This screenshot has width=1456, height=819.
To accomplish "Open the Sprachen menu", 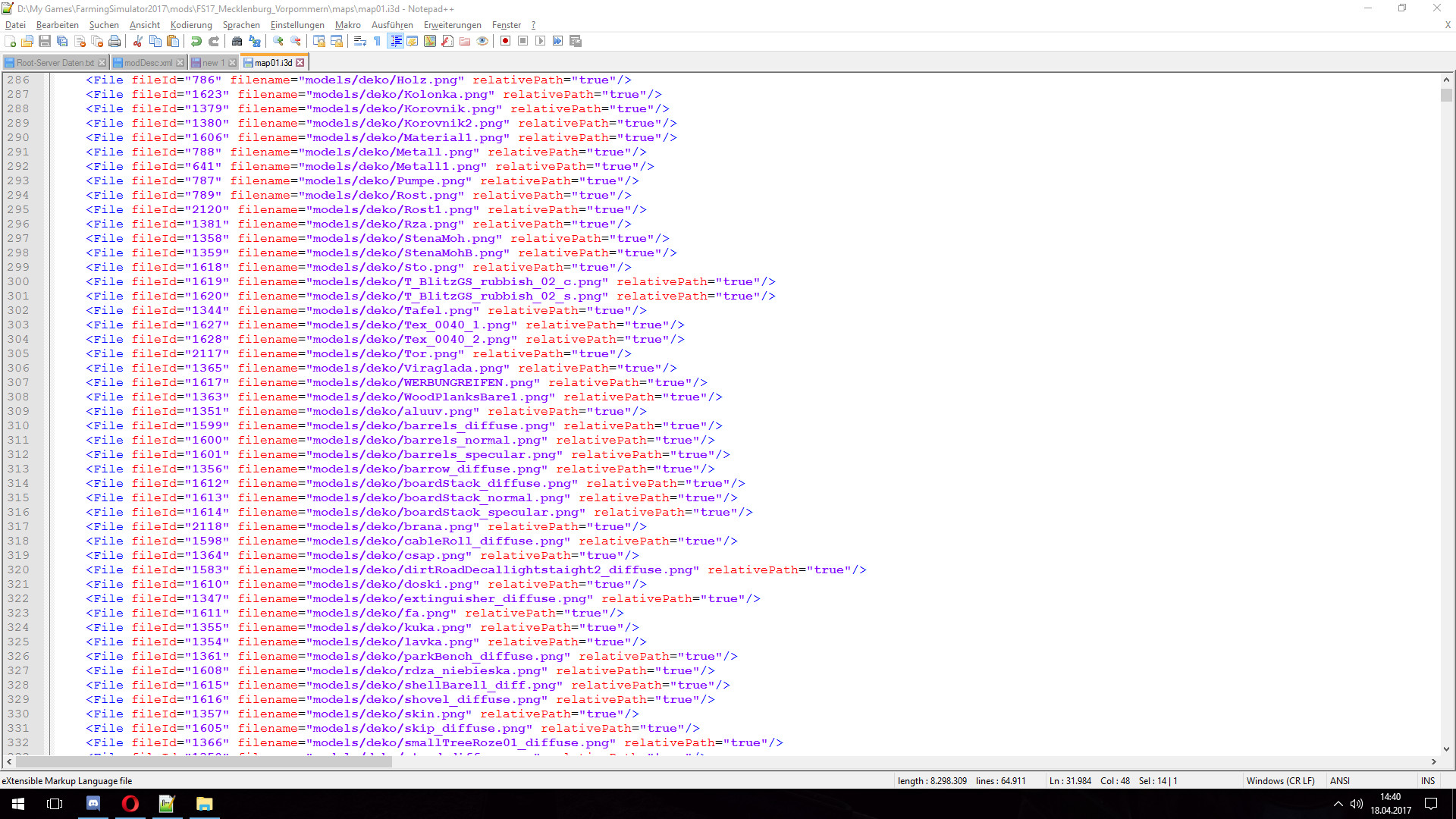I will [241, 25].
